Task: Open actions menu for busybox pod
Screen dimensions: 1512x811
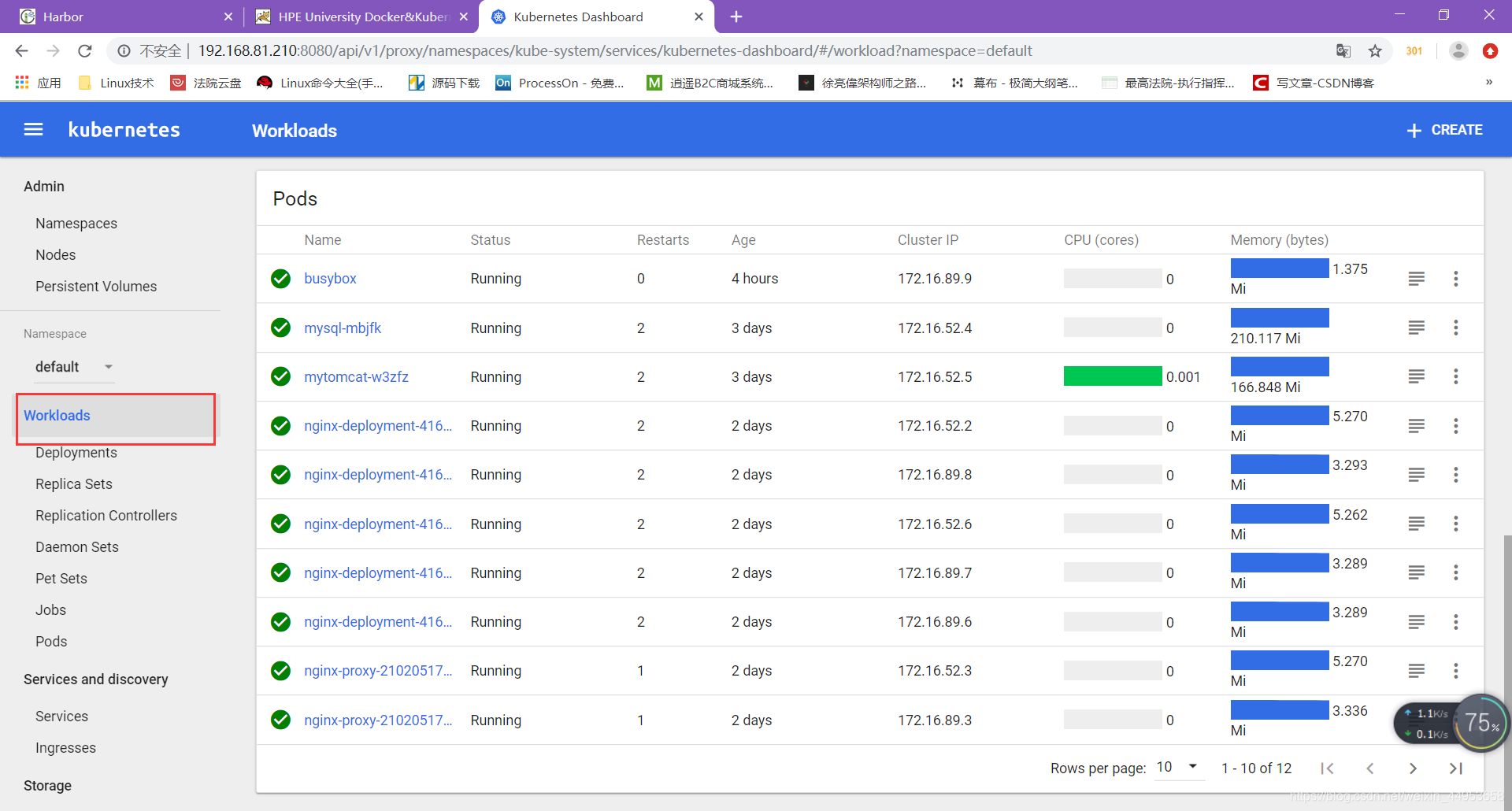Action: [1455, 279]
